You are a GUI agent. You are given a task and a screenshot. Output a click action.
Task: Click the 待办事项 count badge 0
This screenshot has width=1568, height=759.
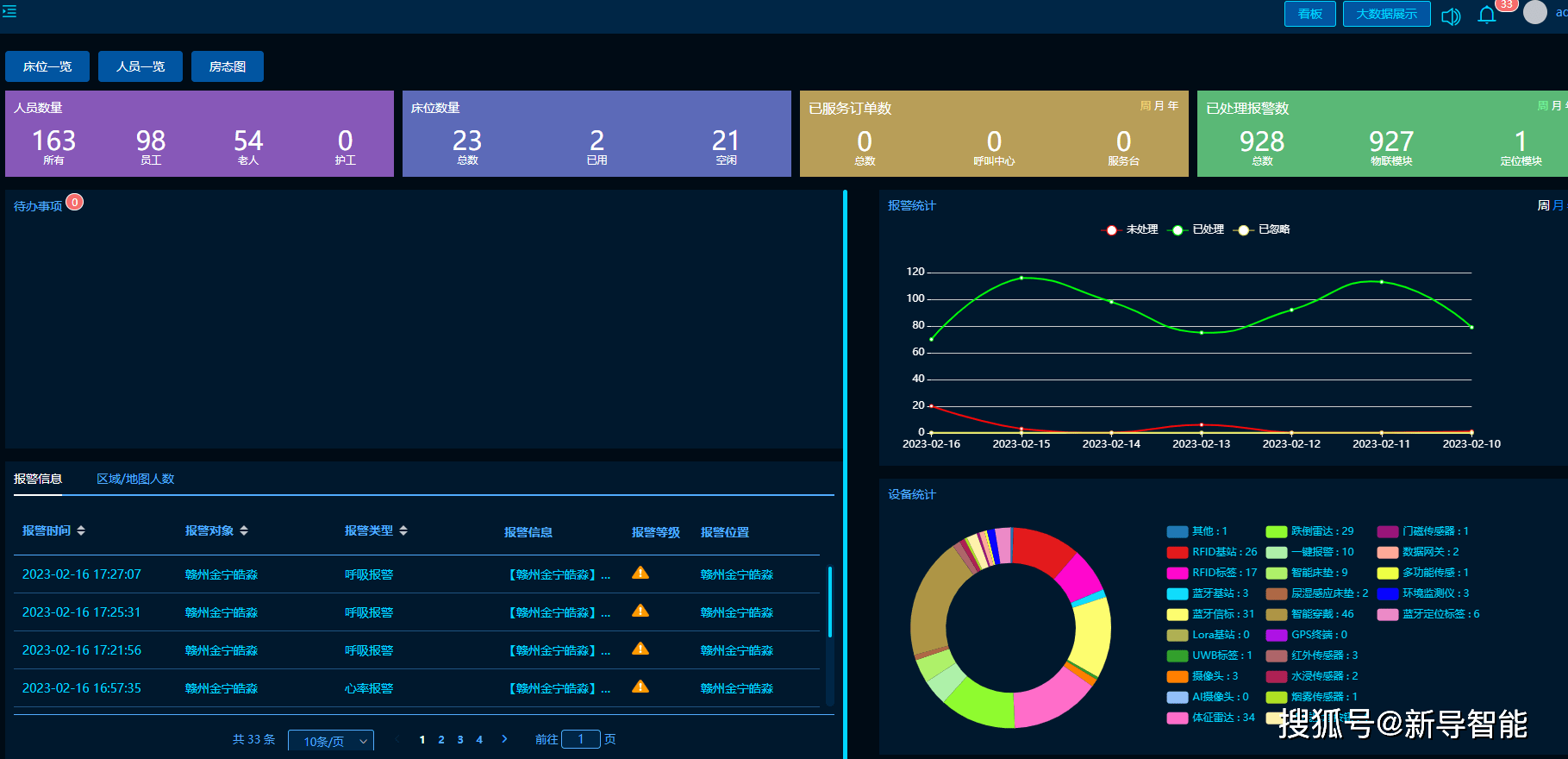[x=75, y=203]
